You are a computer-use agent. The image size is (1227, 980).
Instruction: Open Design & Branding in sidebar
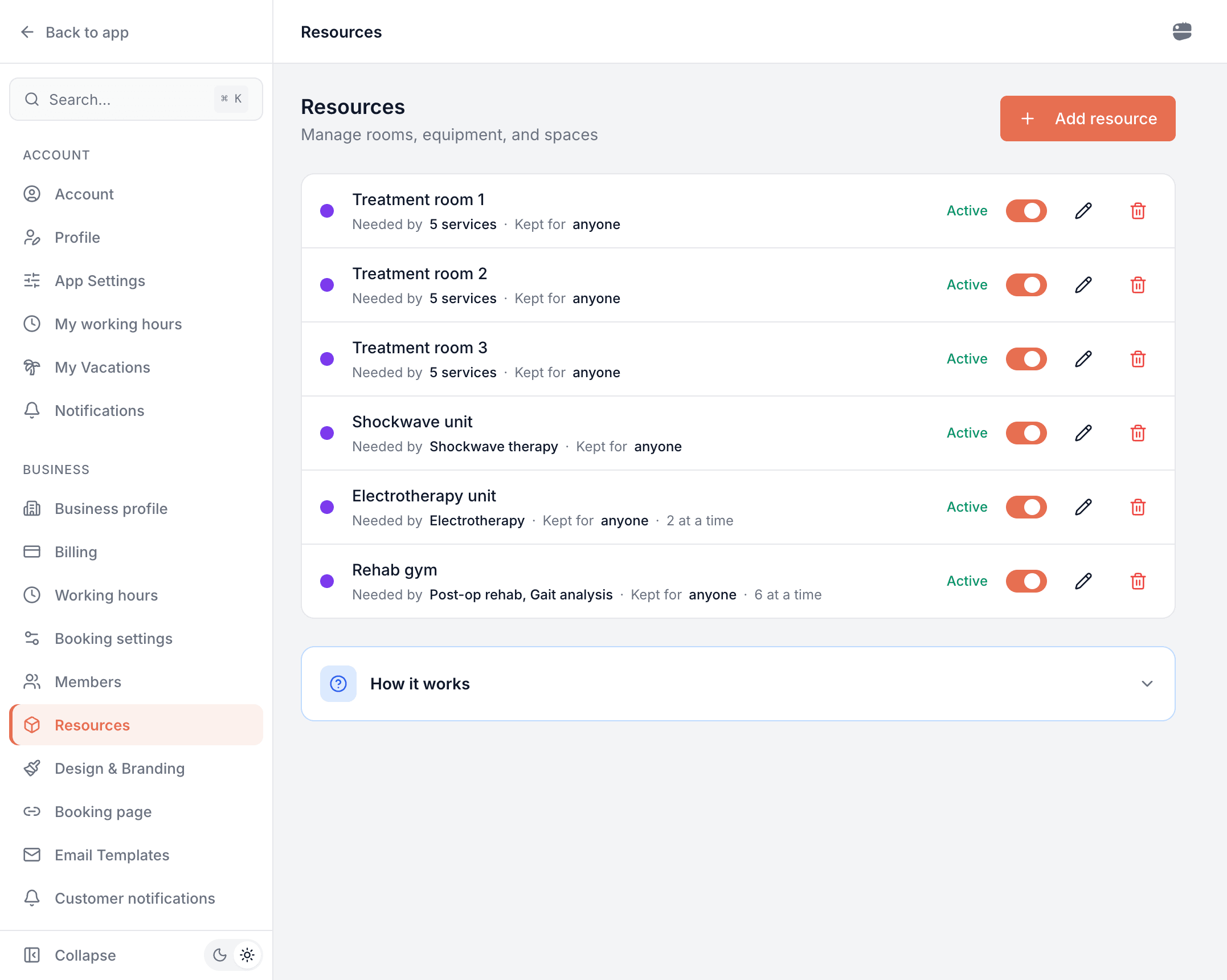(136, 769)
